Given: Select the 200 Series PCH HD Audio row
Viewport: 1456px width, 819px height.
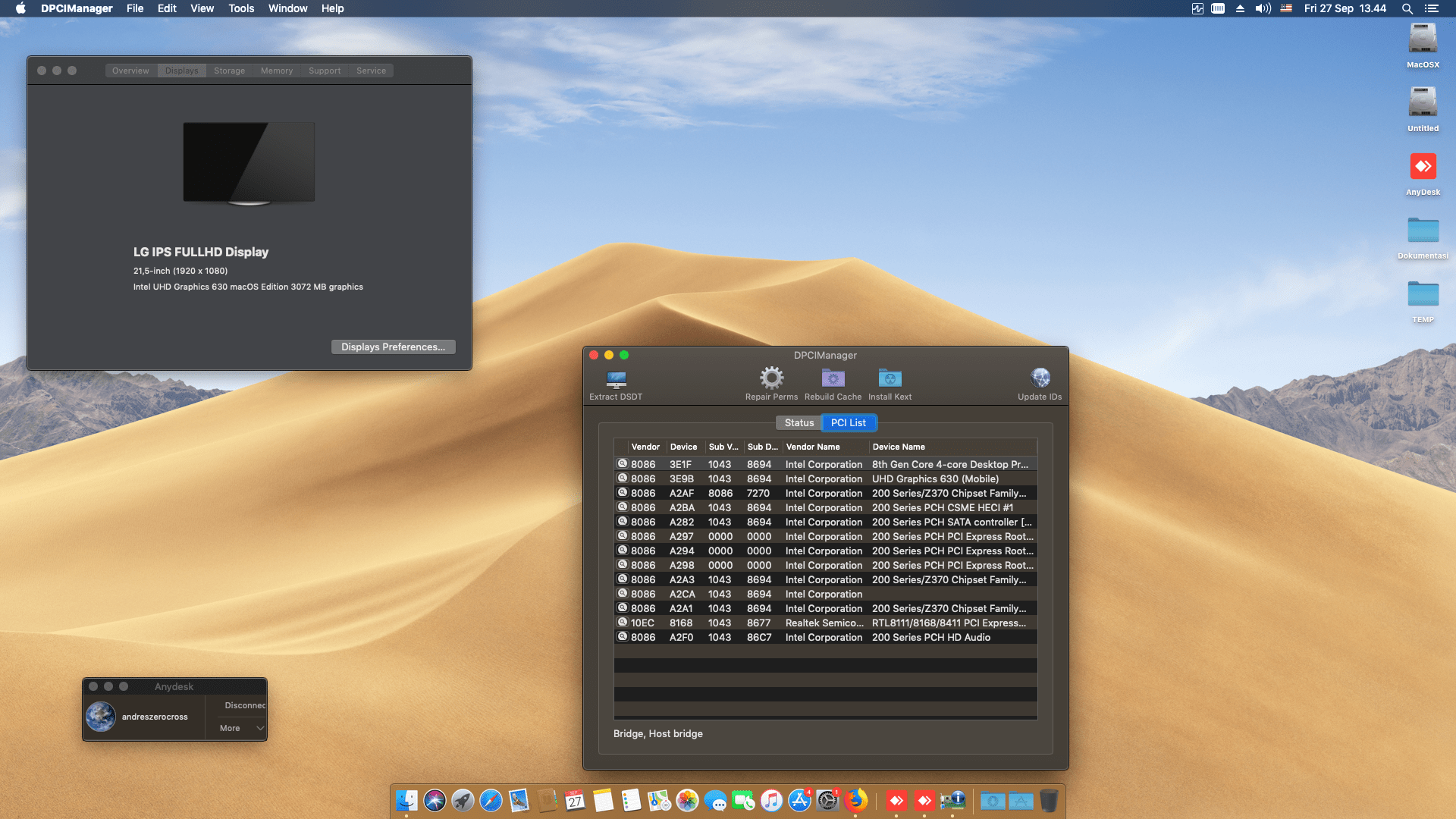Looking at the screenshot, I should (x=825, y=637).
